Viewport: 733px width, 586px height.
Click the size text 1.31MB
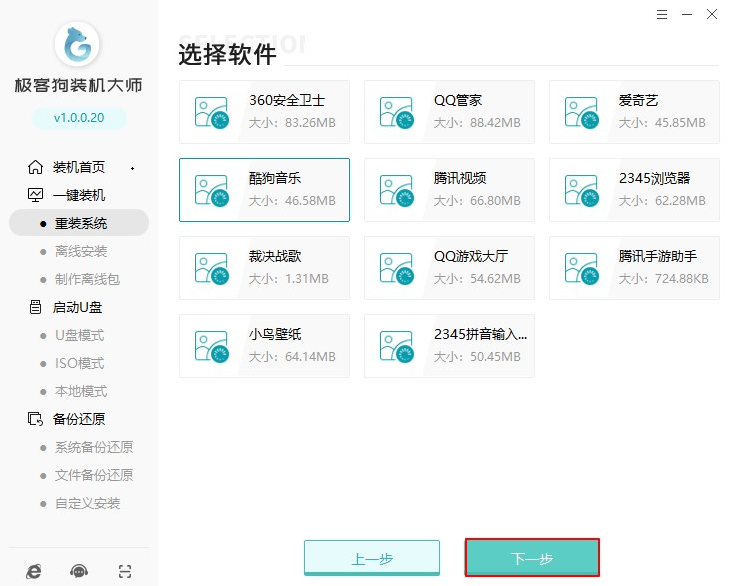tap(307, 279)
